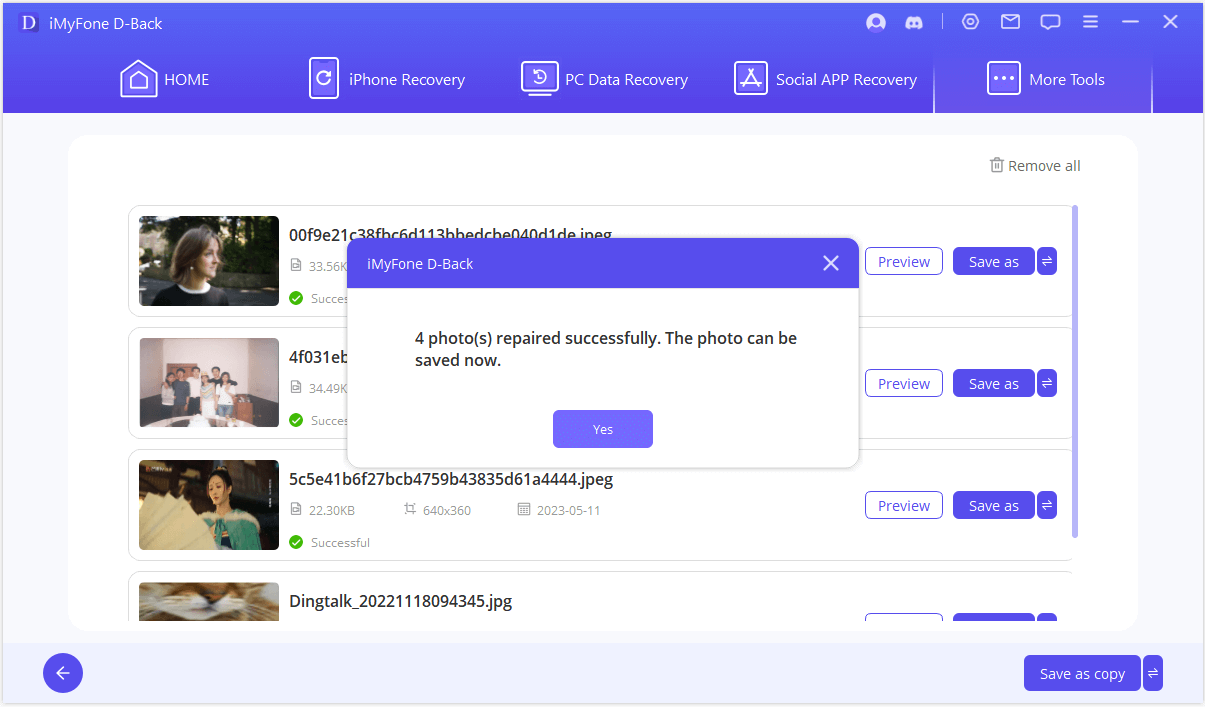Toggle save mode arrows for 4f031eb row
Image resolution: width=1205 pixels, height=707 pixels.
click(x=1047, y=383)
